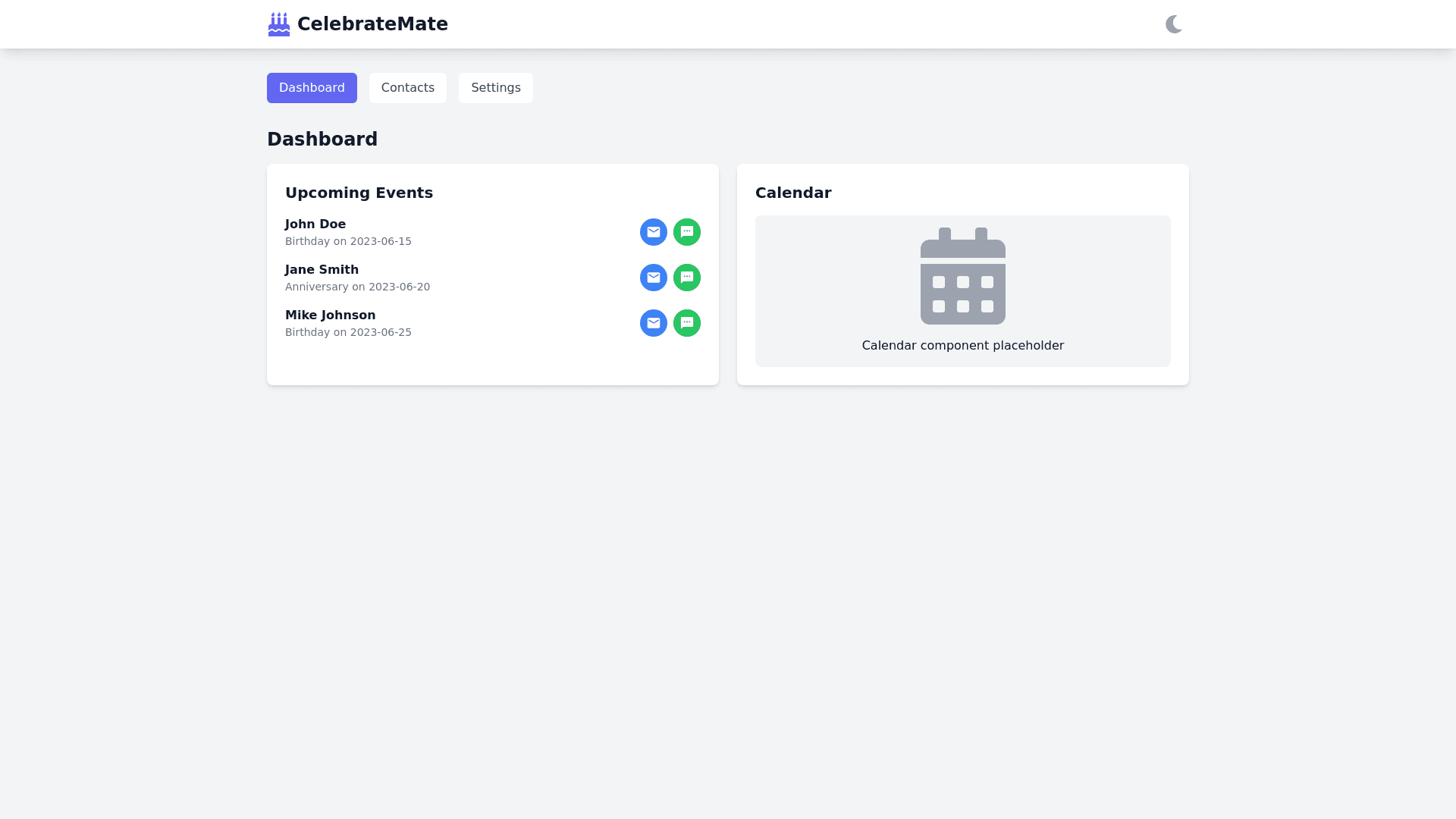Send text message to Jane Smith
This screenshot has height=819, width=1456.
pyautogui.click(x=686, y=278)
